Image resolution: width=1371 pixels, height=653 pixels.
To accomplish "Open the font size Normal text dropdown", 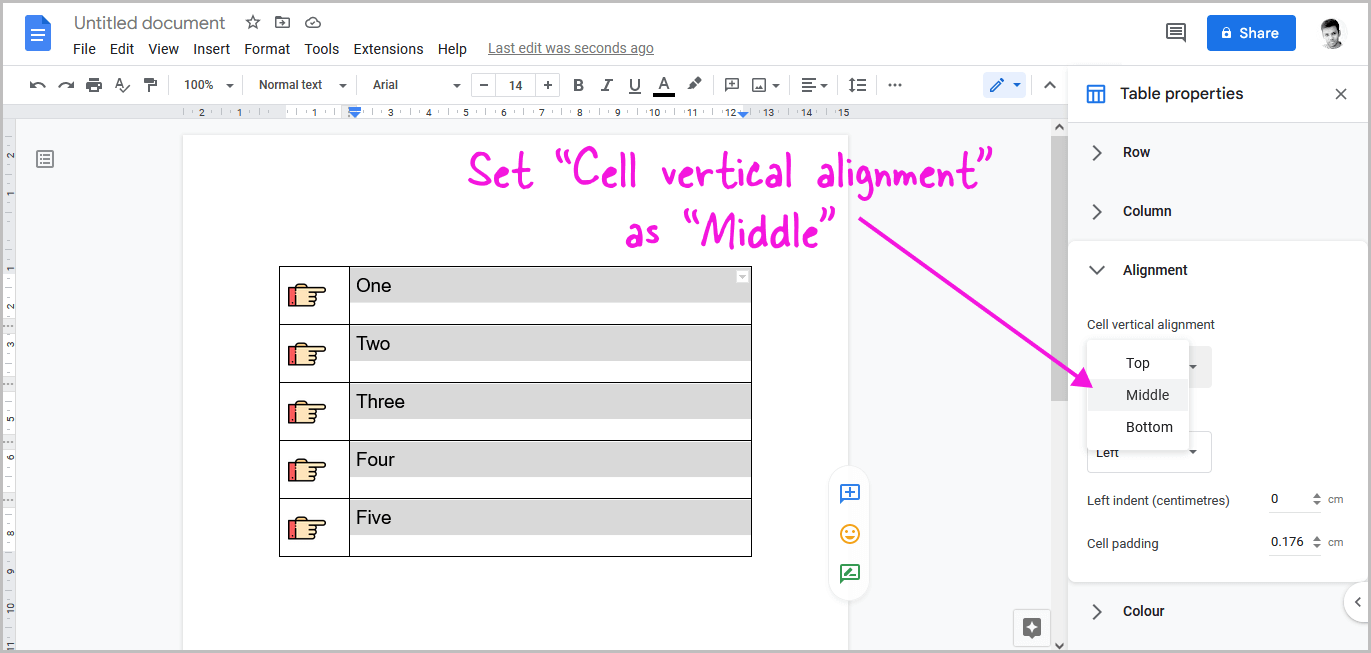I will [x=299, y=85].
